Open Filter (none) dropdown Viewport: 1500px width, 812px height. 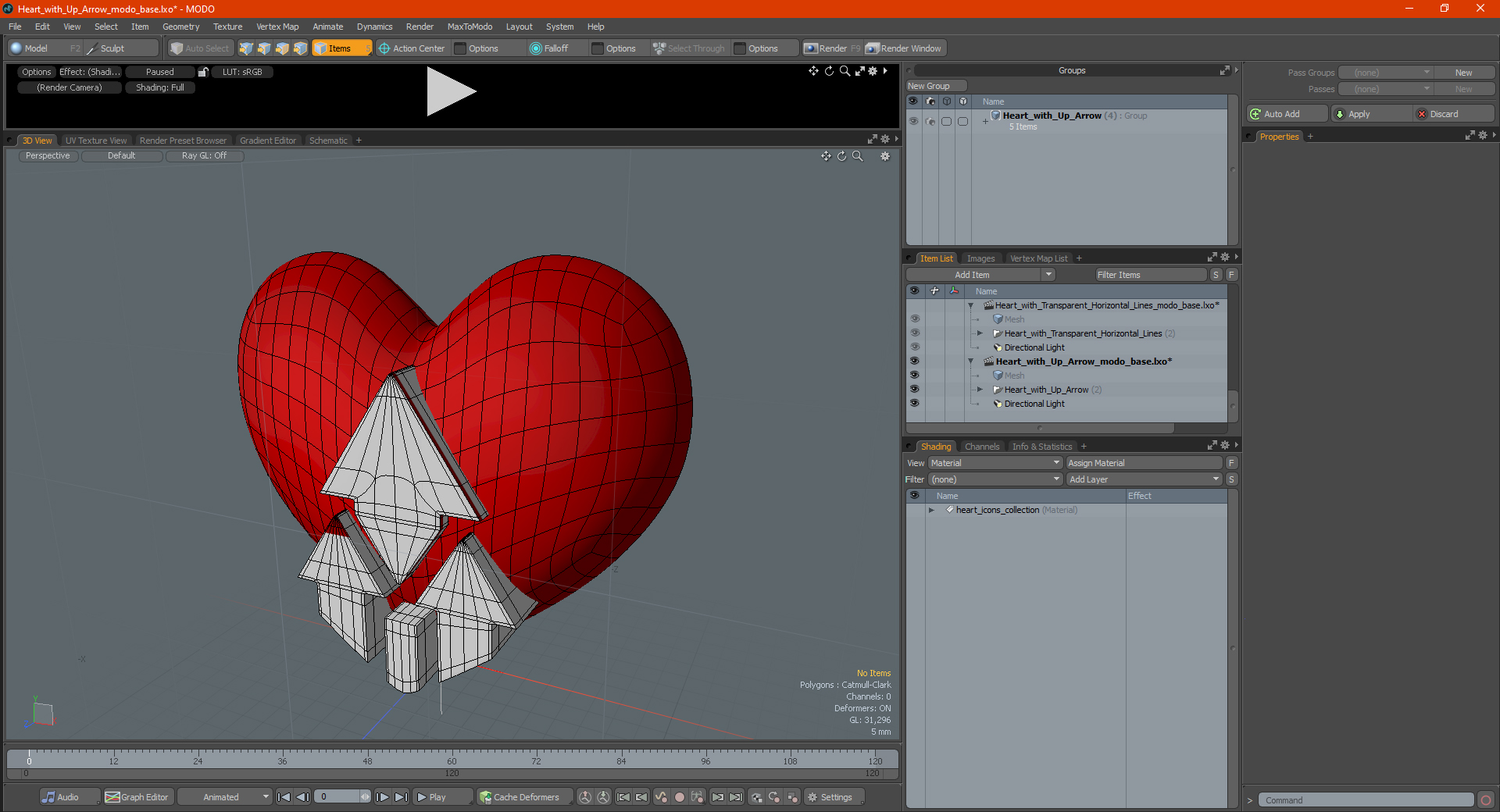coord(995,479)
